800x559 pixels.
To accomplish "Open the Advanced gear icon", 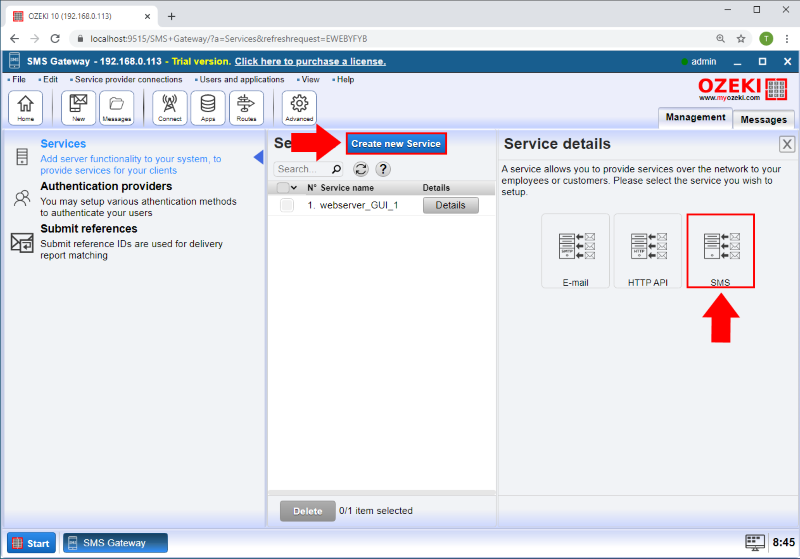I will (x=299, y=108).
